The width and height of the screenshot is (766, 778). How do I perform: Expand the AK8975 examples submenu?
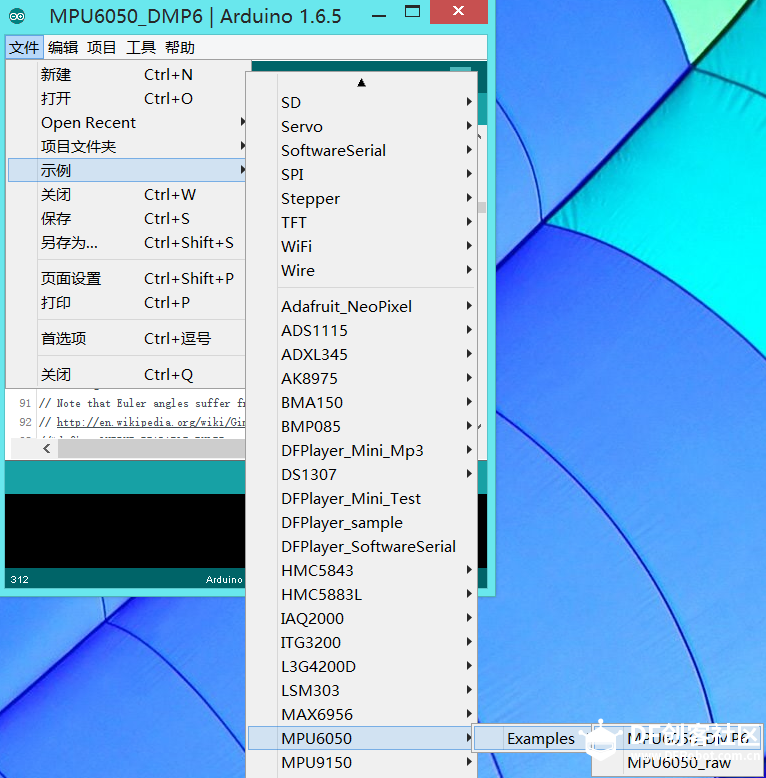click(x=362, y=379)
